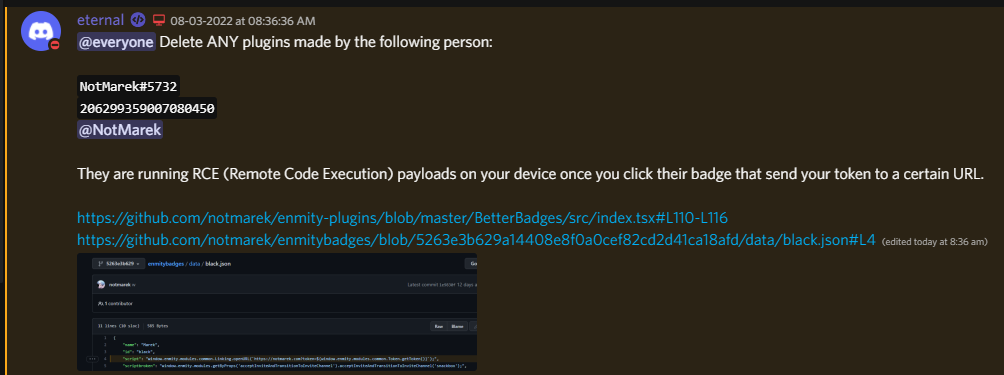
Task: Open eternal's Discord avatar profile
Action: (x=41, y=30)
